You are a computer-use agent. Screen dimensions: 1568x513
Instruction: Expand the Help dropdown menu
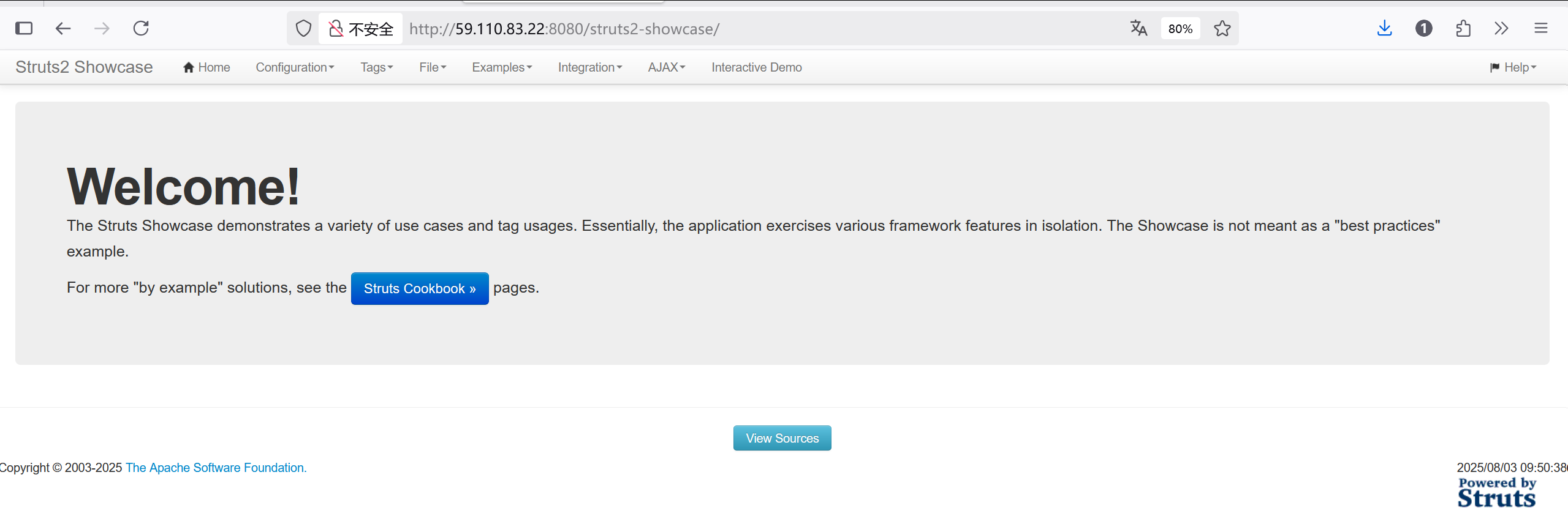point(1513,67)
